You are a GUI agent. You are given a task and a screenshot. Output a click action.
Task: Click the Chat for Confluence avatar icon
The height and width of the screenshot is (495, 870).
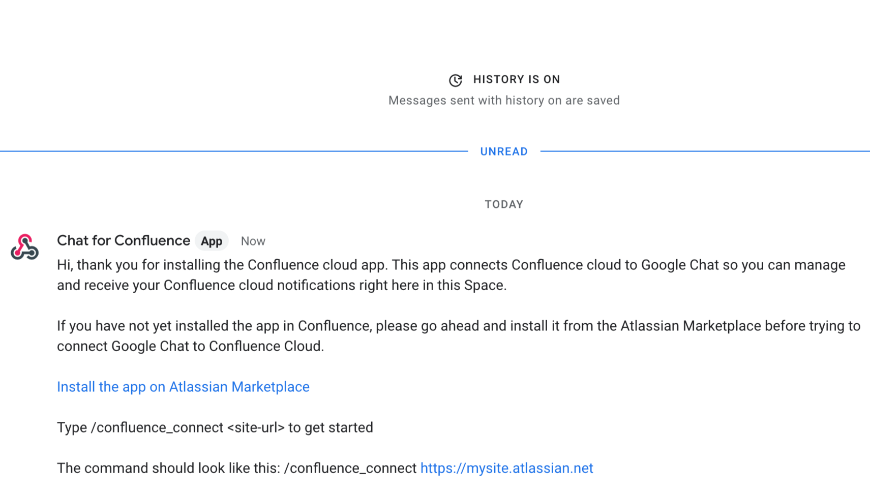click(25, 248)
